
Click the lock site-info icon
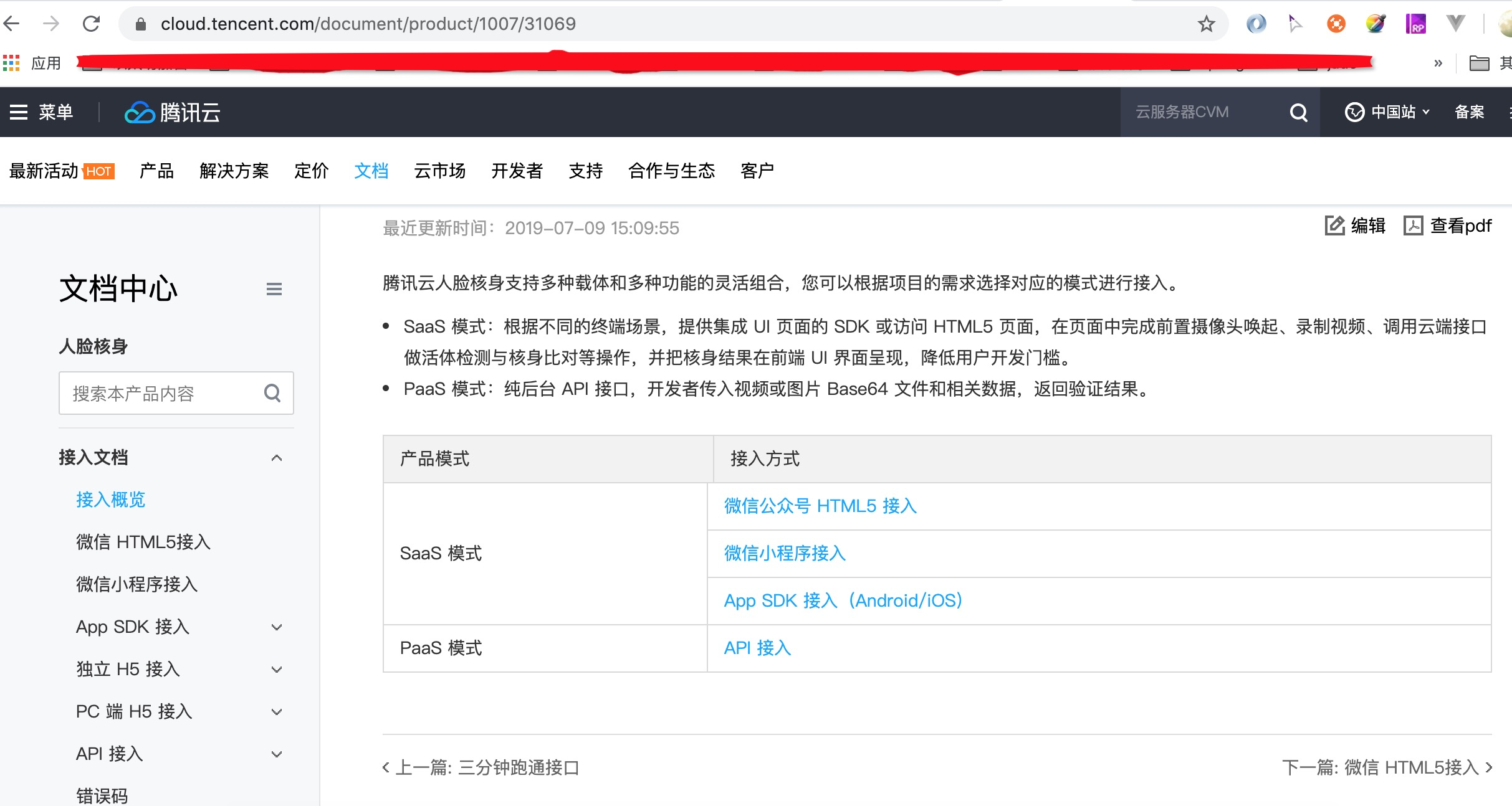(x=141, y=24)
